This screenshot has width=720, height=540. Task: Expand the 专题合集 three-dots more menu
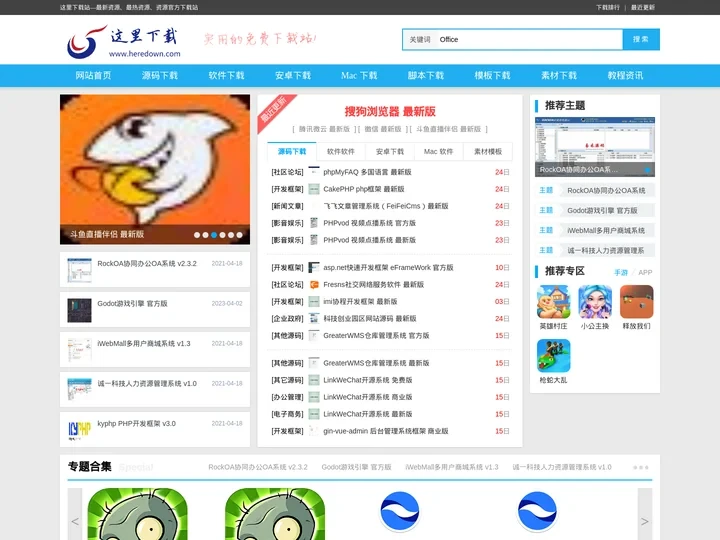click(x=641, y=467)
